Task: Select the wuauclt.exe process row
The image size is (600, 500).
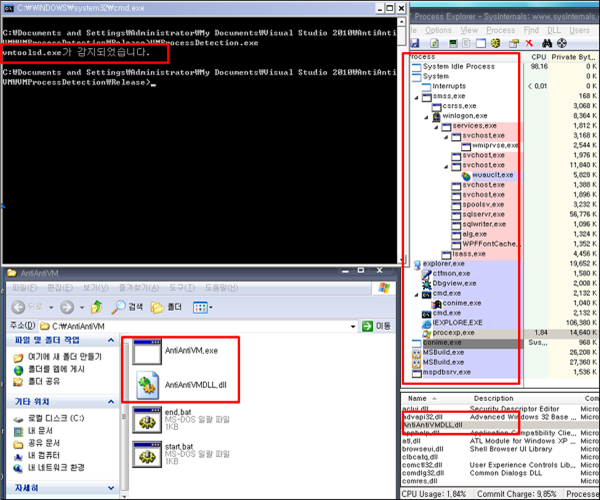Action: [x=505, y=175]
